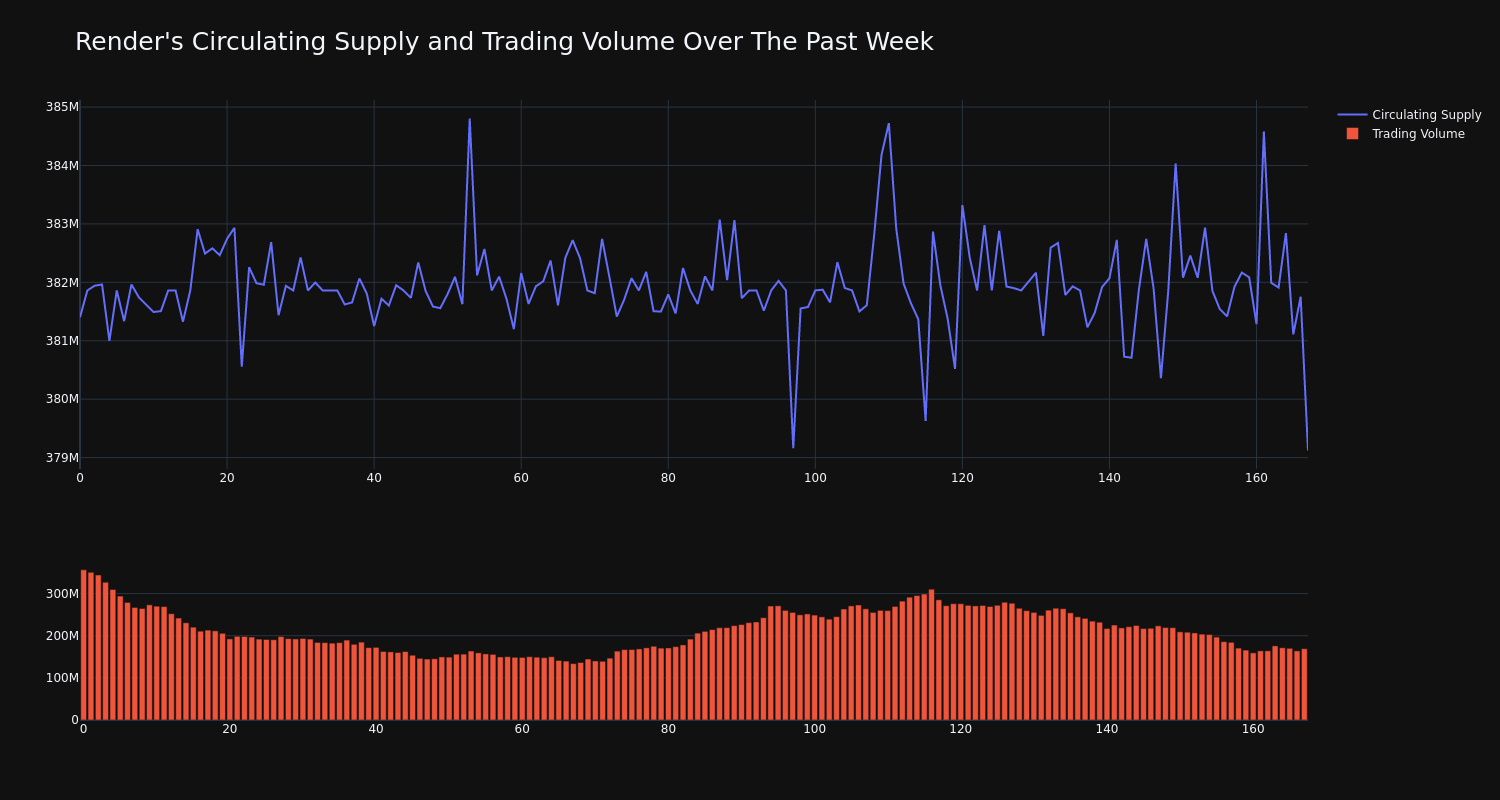Select the 382M label on supply axis

(x=62, y=282)
